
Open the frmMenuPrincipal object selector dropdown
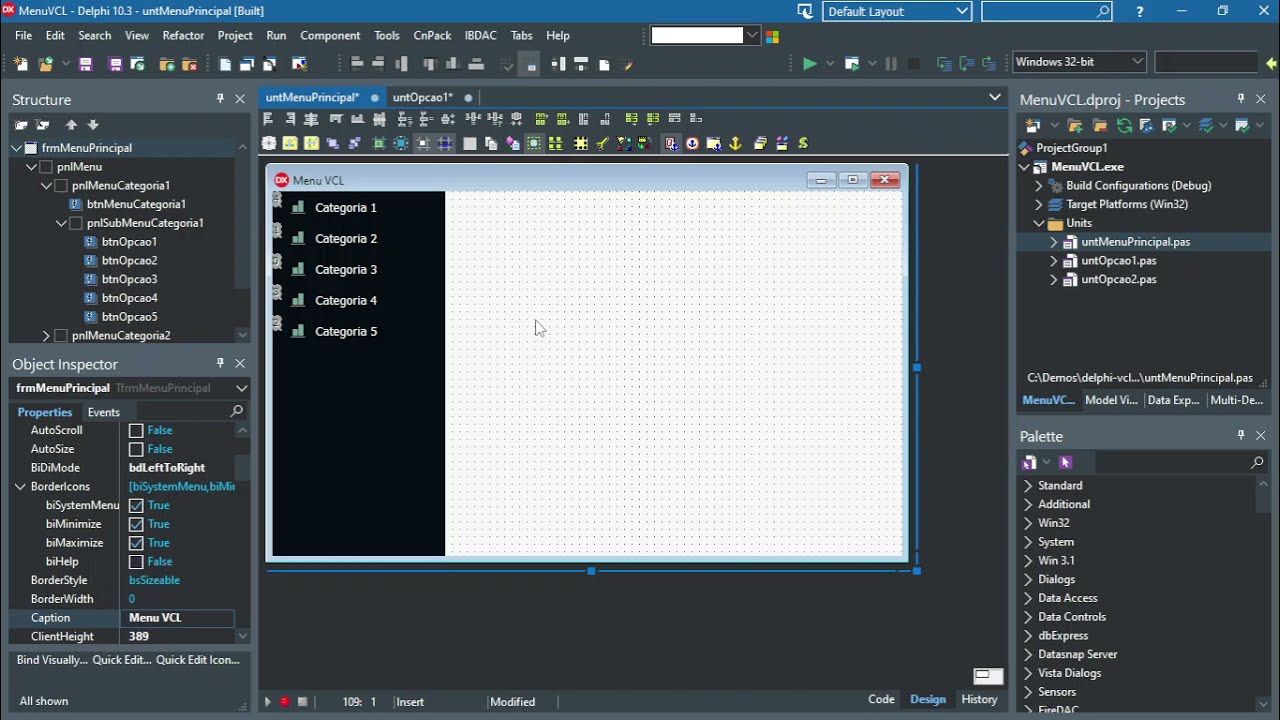click(241, 388)
